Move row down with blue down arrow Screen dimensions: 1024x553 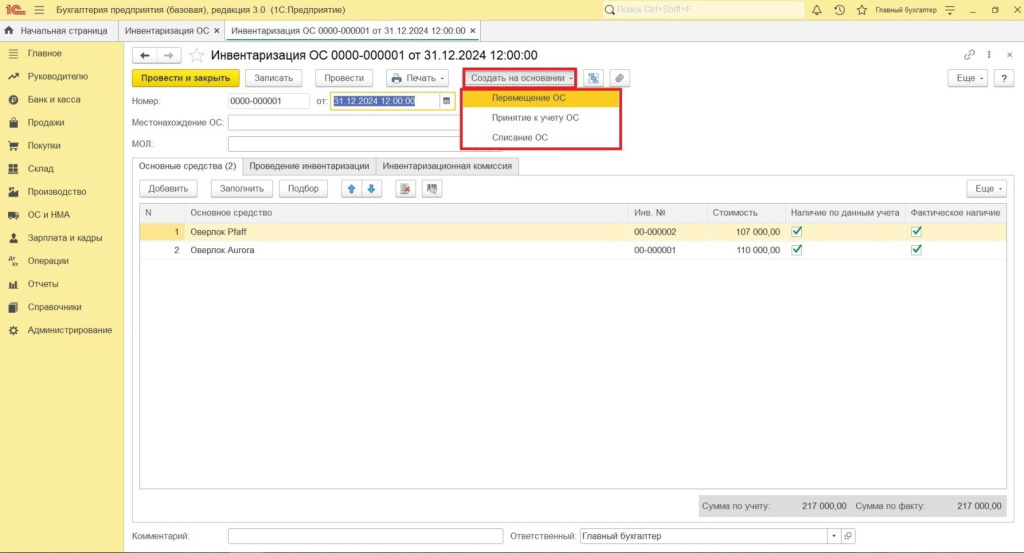(x=371, y=189)
